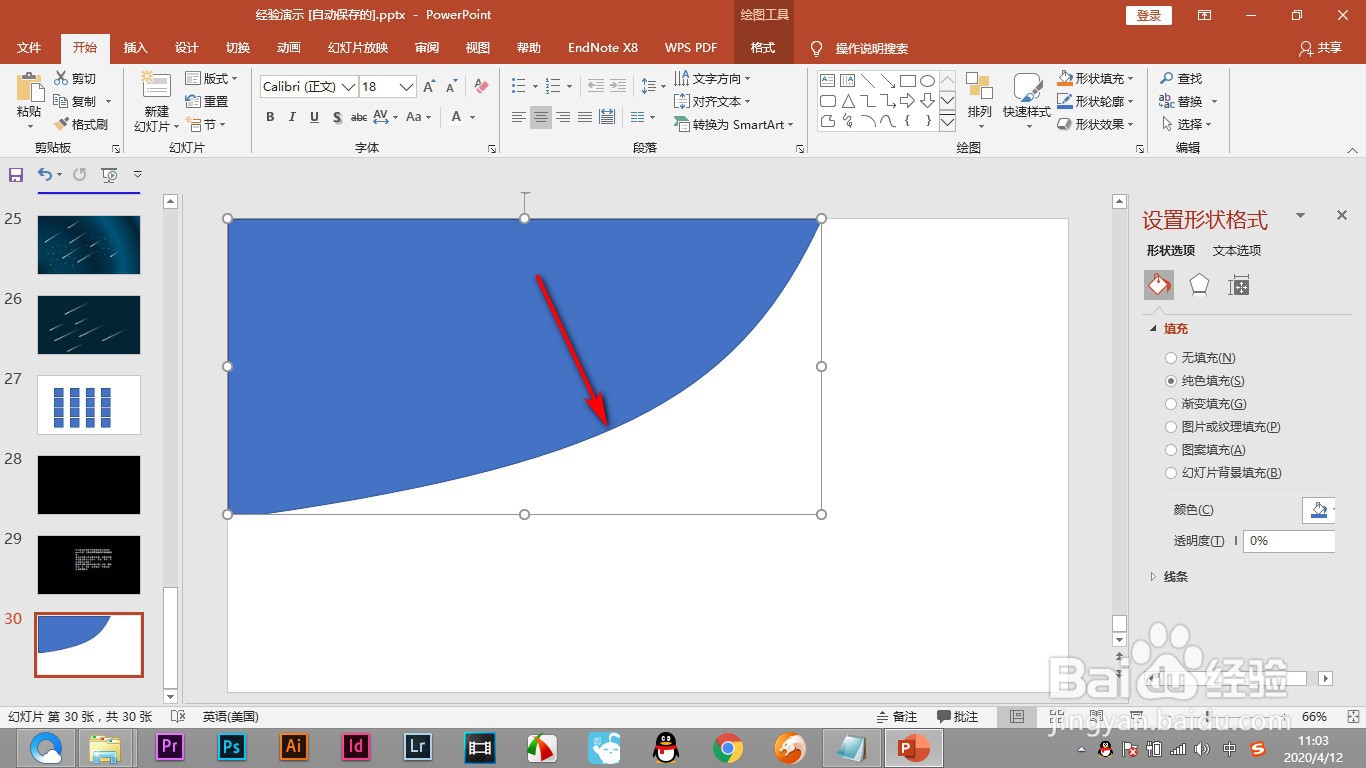Toggle Underline formatting
This screenshot has width=1366, height=768.
click(314, 117)
